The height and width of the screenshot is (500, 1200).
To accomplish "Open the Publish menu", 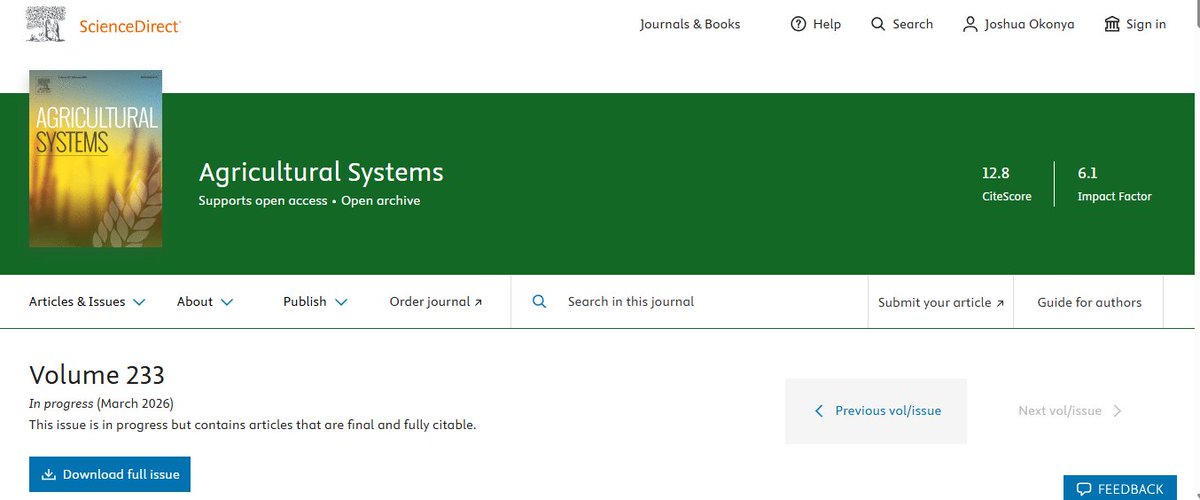I will [x=315, y=302].
